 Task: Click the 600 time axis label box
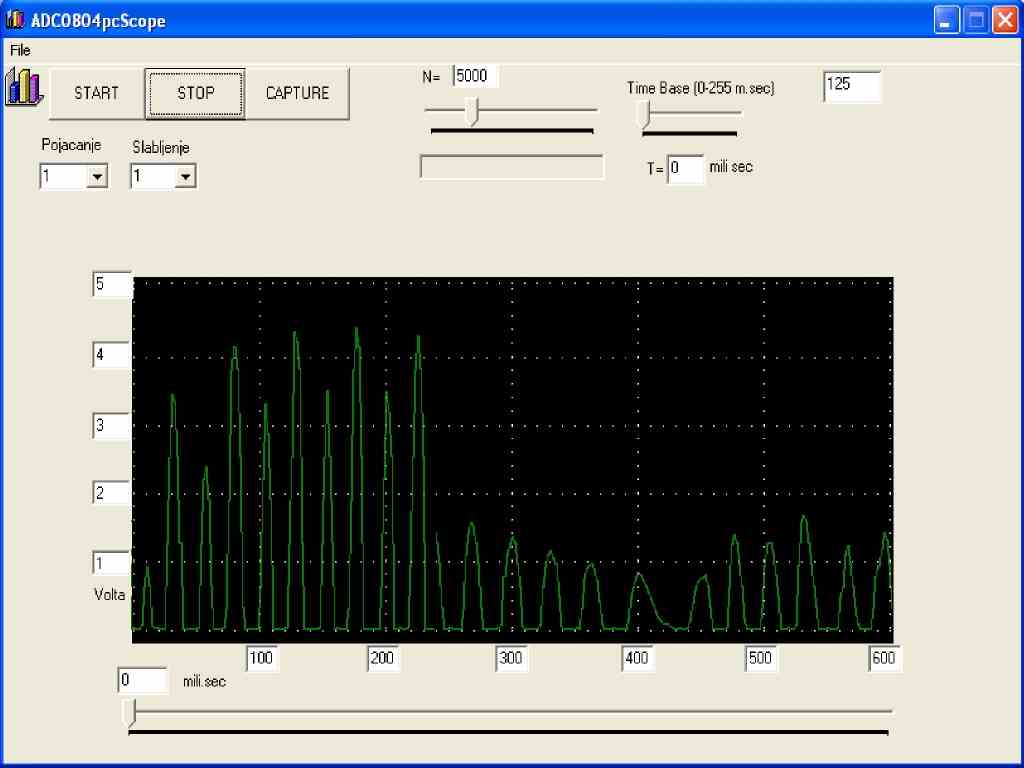[884, 658]
